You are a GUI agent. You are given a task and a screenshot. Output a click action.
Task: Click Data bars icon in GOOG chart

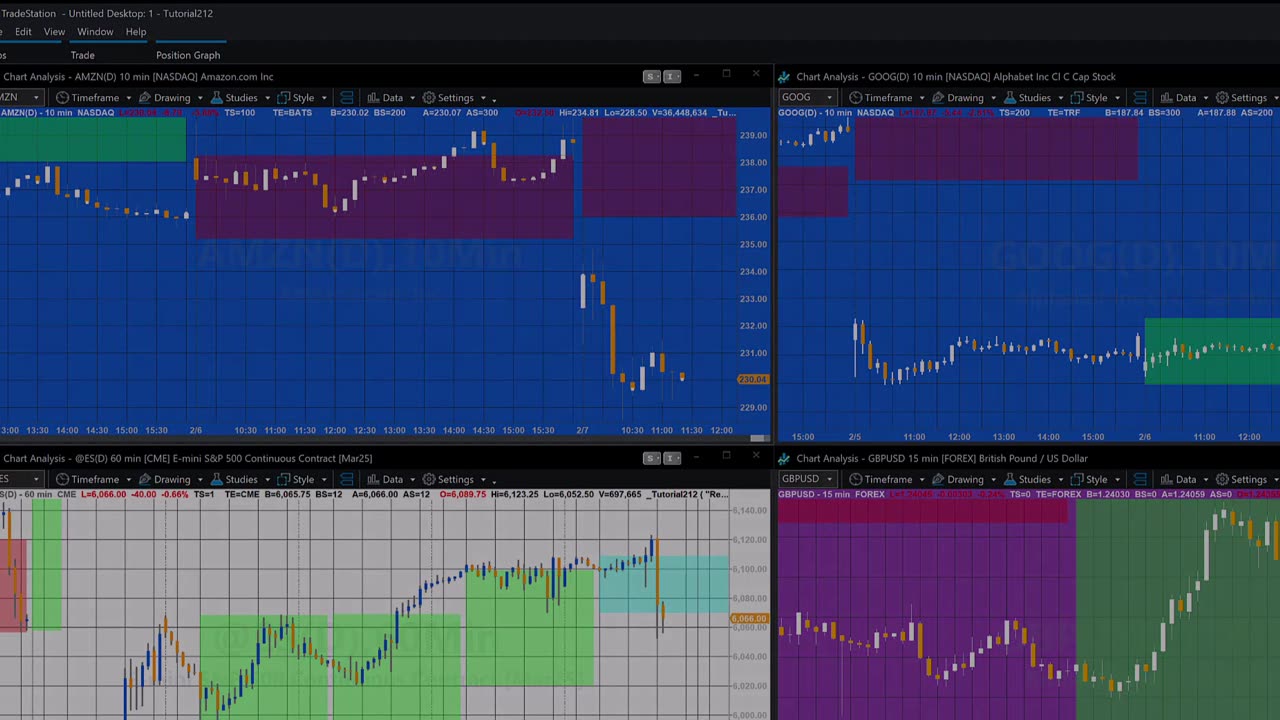click(1166, 98)
